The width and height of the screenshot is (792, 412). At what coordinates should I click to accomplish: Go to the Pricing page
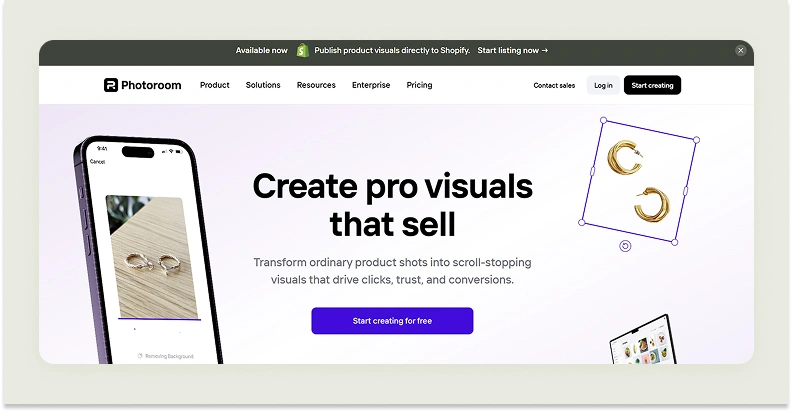pos(419,85)
